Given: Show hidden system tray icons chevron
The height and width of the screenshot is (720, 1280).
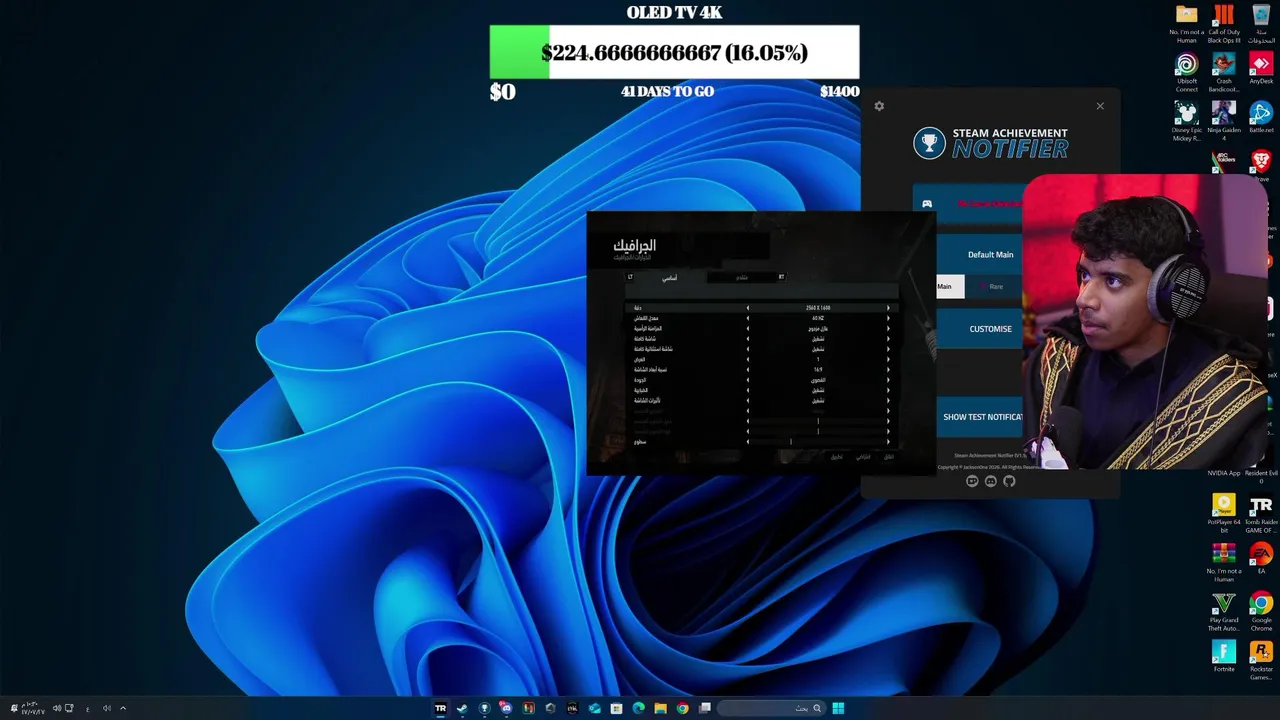Looking at the screenshot, I should click(x=123, y=708).
